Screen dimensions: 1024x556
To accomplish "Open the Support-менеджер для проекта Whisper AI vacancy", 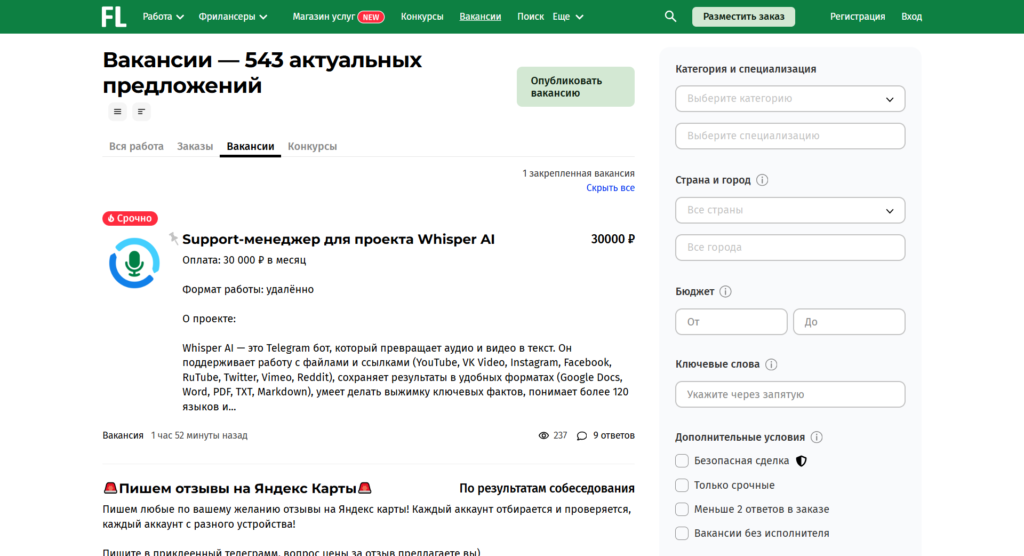I will [x=338, y=239].
